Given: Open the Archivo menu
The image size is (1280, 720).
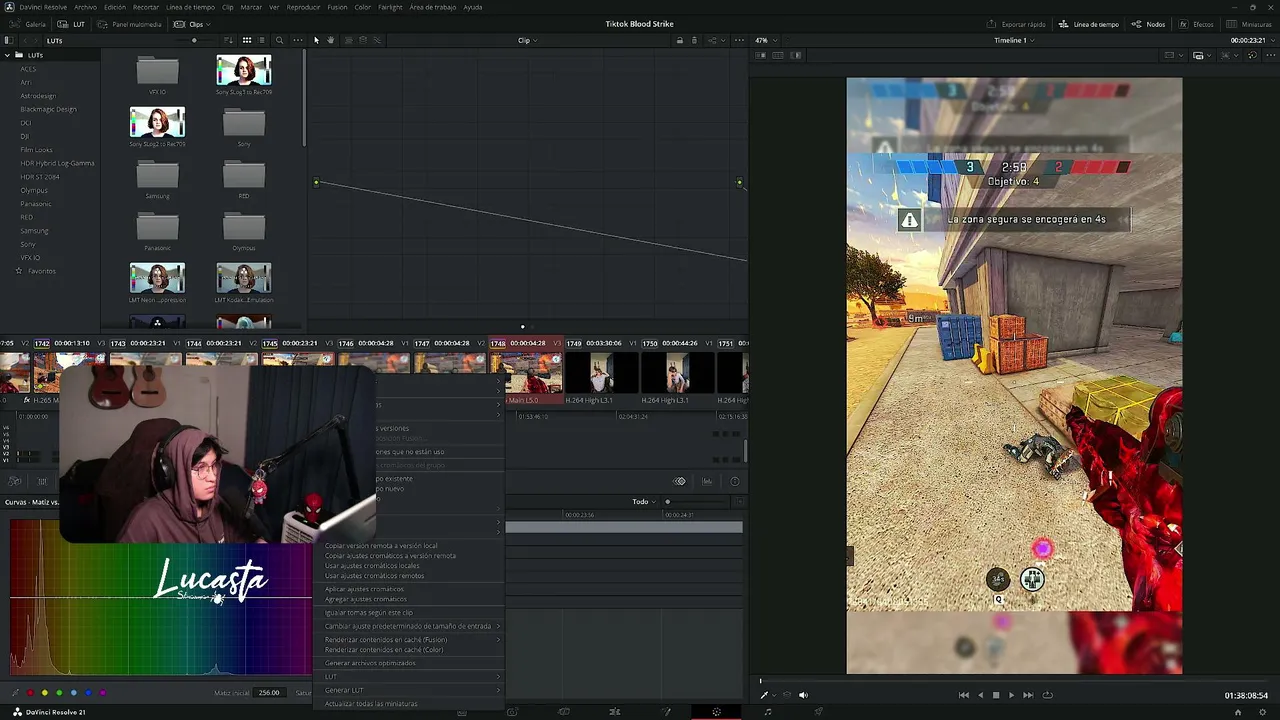Looking at the screenshot, I should coord(85,7).
